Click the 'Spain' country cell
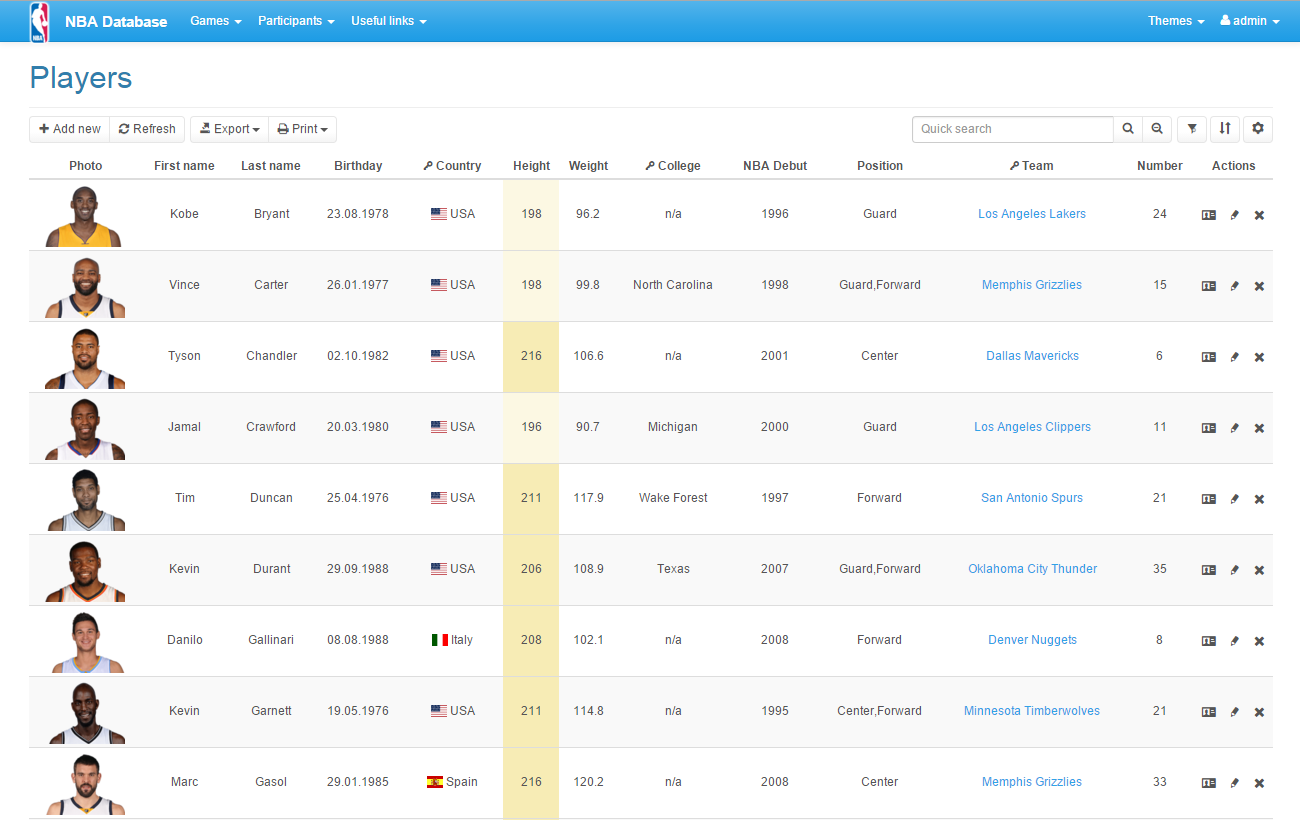 (x=452, y=782)
